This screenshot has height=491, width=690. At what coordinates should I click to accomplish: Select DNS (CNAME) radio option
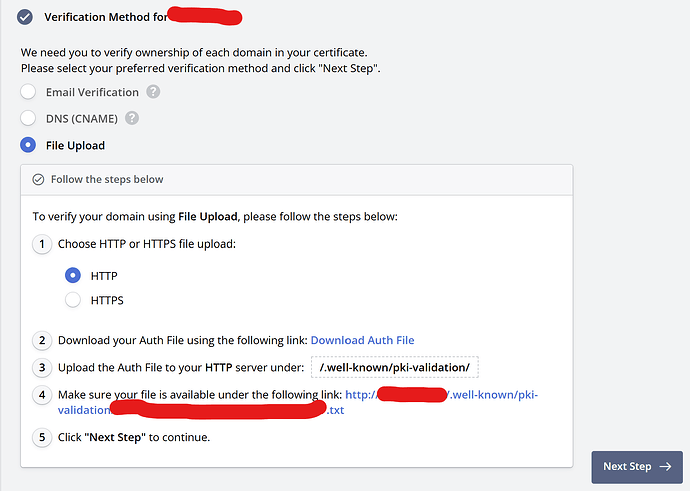click(x=28, y=118)
